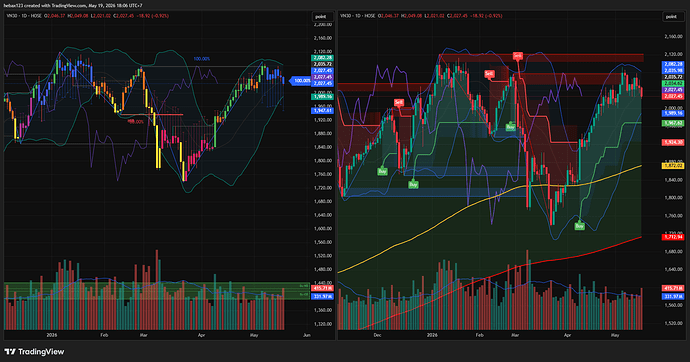Image resolution: width=690 pixels, height=362 pixels.
Task: Click the late-February Buy signal, right chart
Action: [x=510, y=127]
